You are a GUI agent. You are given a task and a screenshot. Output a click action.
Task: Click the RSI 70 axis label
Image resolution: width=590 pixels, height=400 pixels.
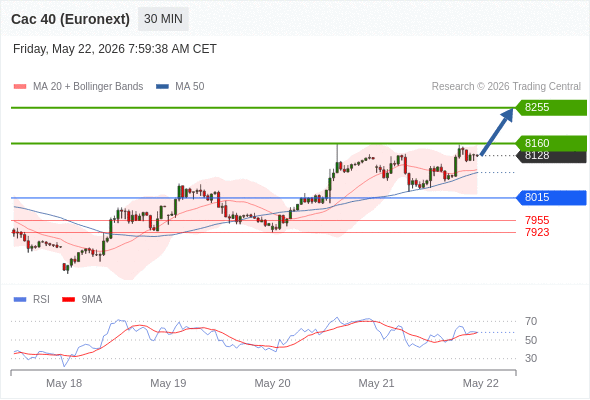pos(531,321)
